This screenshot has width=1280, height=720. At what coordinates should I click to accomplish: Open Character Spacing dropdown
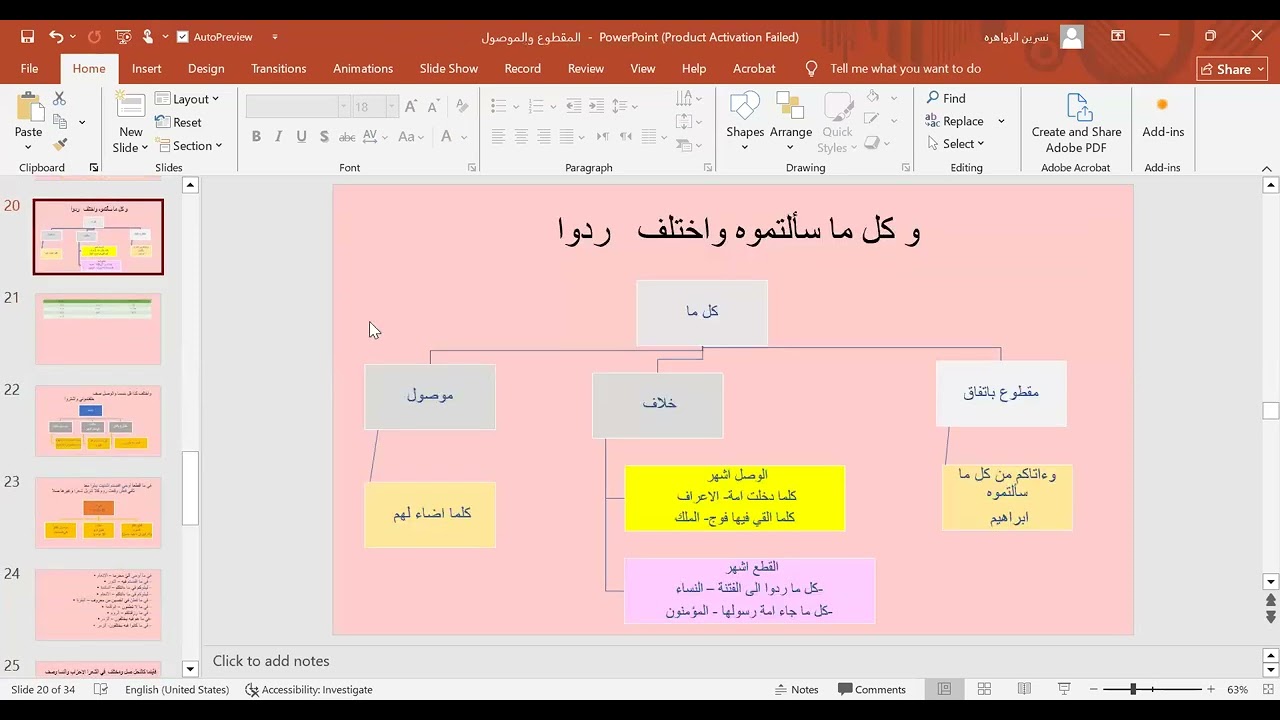375,137
